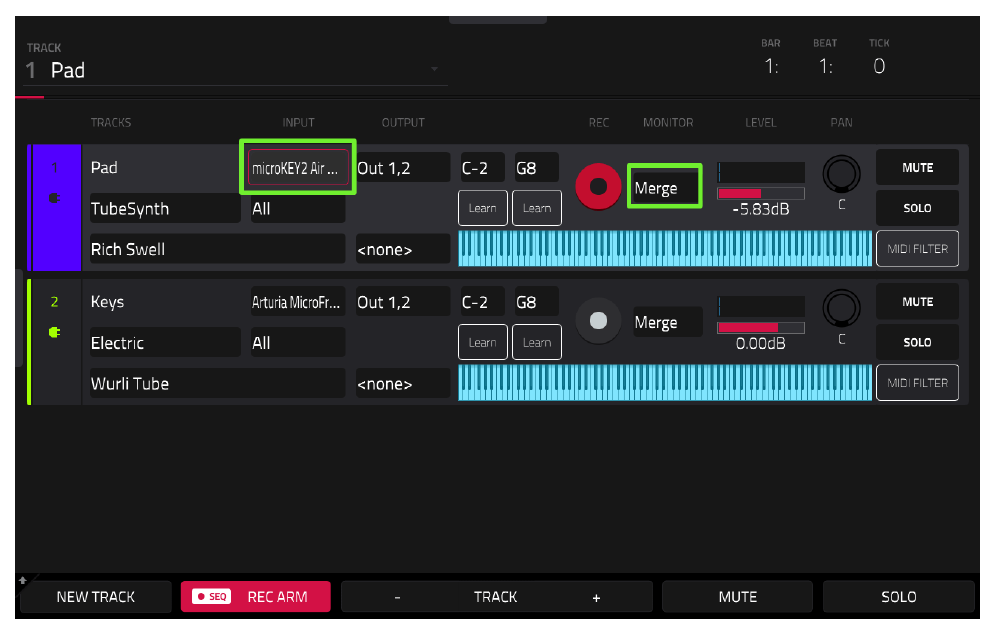This screenshot has width=996, height=636.
Task: Select the Wurli Tube preset field
Action: [x=217, y=384]
